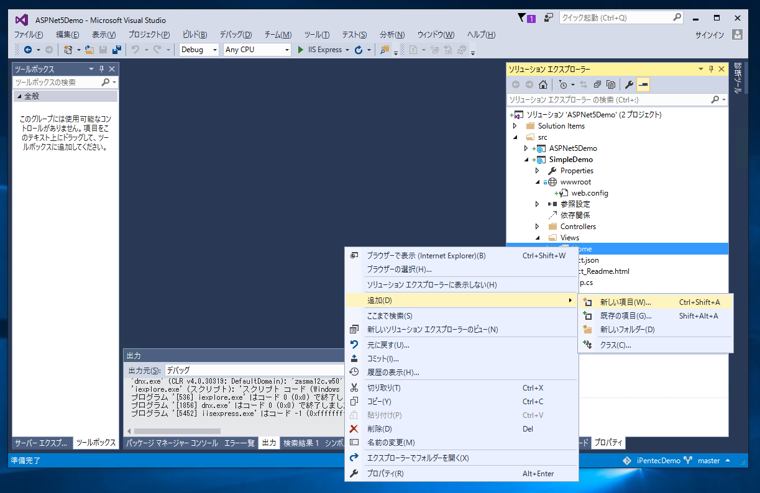The height and width of the screenshot is (493, 760).
Task: Select プロパティ(R) in the context menu
Action: 461,474
